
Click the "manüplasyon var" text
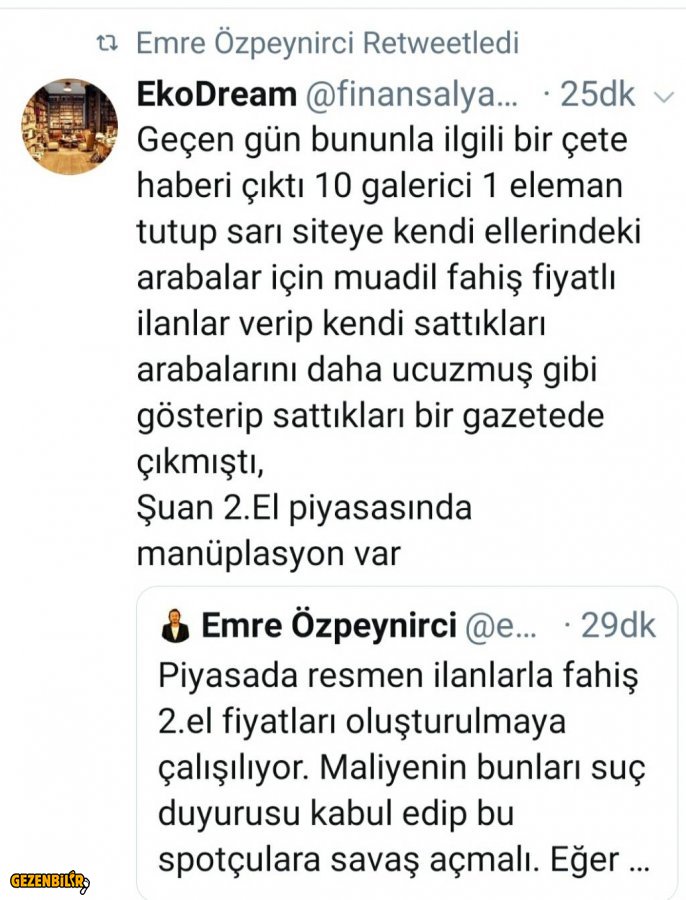pyautogui.click(x=268, y=553)
